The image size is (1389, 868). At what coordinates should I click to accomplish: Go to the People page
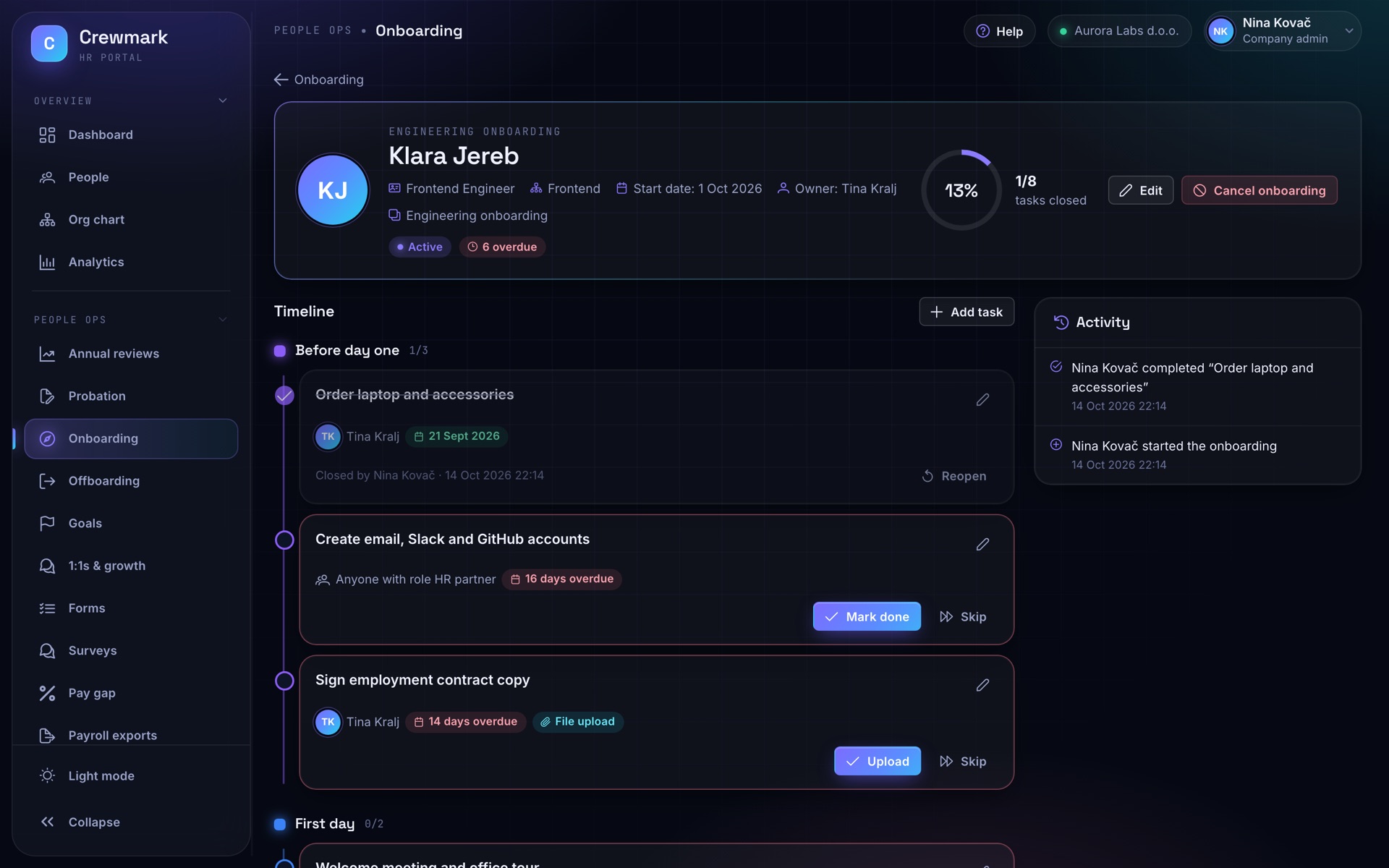coord(131,177)
